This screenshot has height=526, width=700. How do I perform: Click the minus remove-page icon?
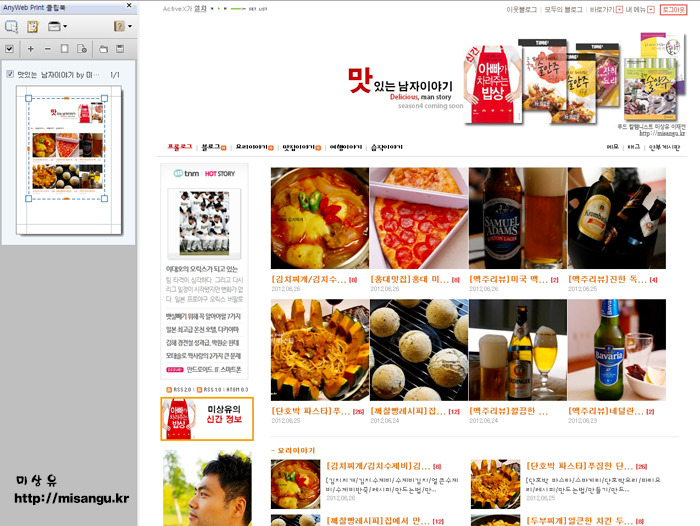pyautogui.click(x=48, y=49)
